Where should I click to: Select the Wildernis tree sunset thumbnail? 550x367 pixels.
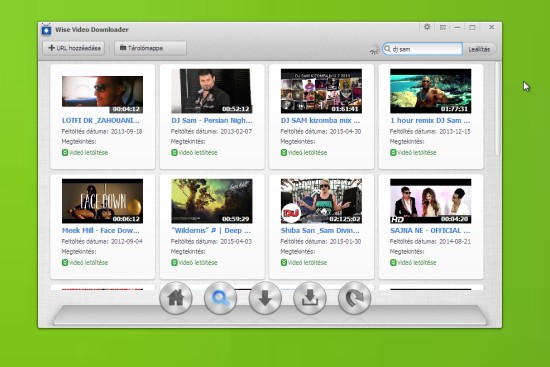(212, 201)
